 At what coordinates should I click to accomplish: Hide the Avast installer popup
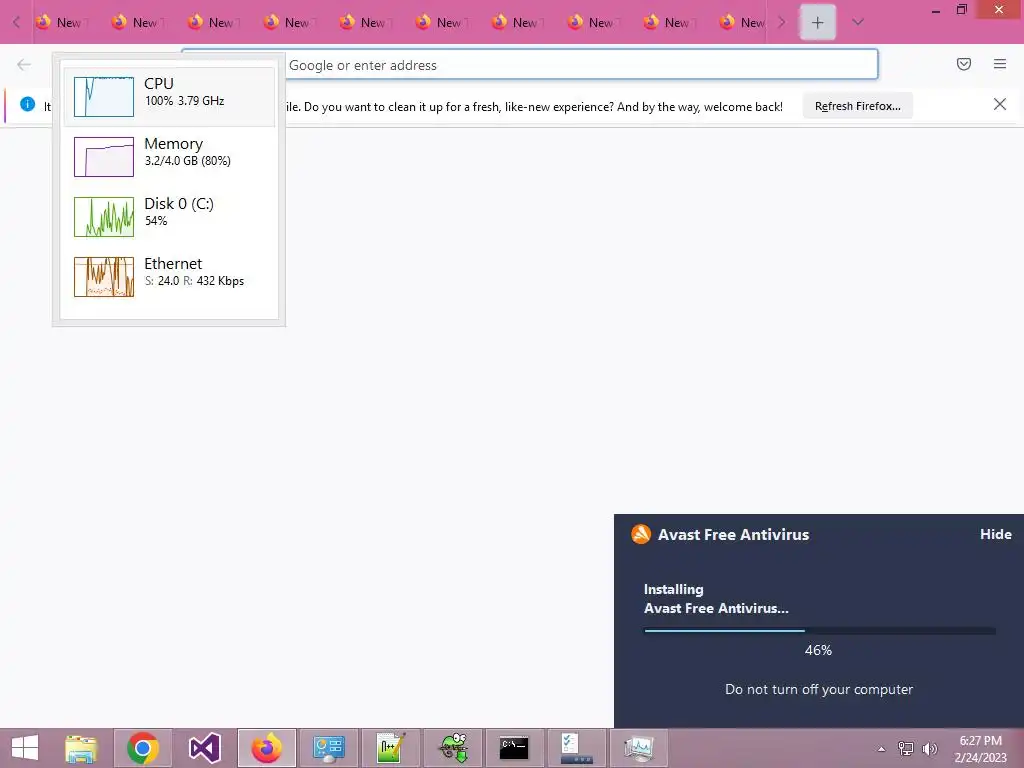995,534
